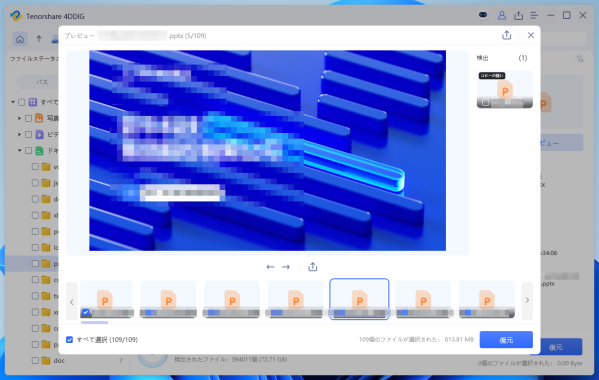Check the duplicate file checkbox in 検出 panel
The height and width of the screenshot is (380, 599).
(486, 102)
